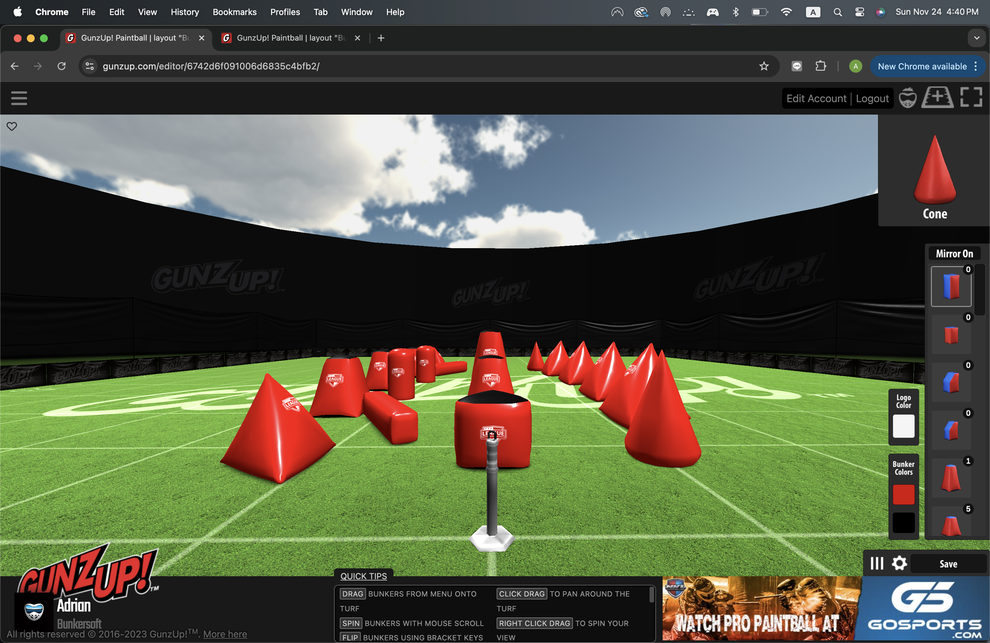Open the Bluetooth status menu
The height and width of the screenshot is (643, 990).
point(736,12)
